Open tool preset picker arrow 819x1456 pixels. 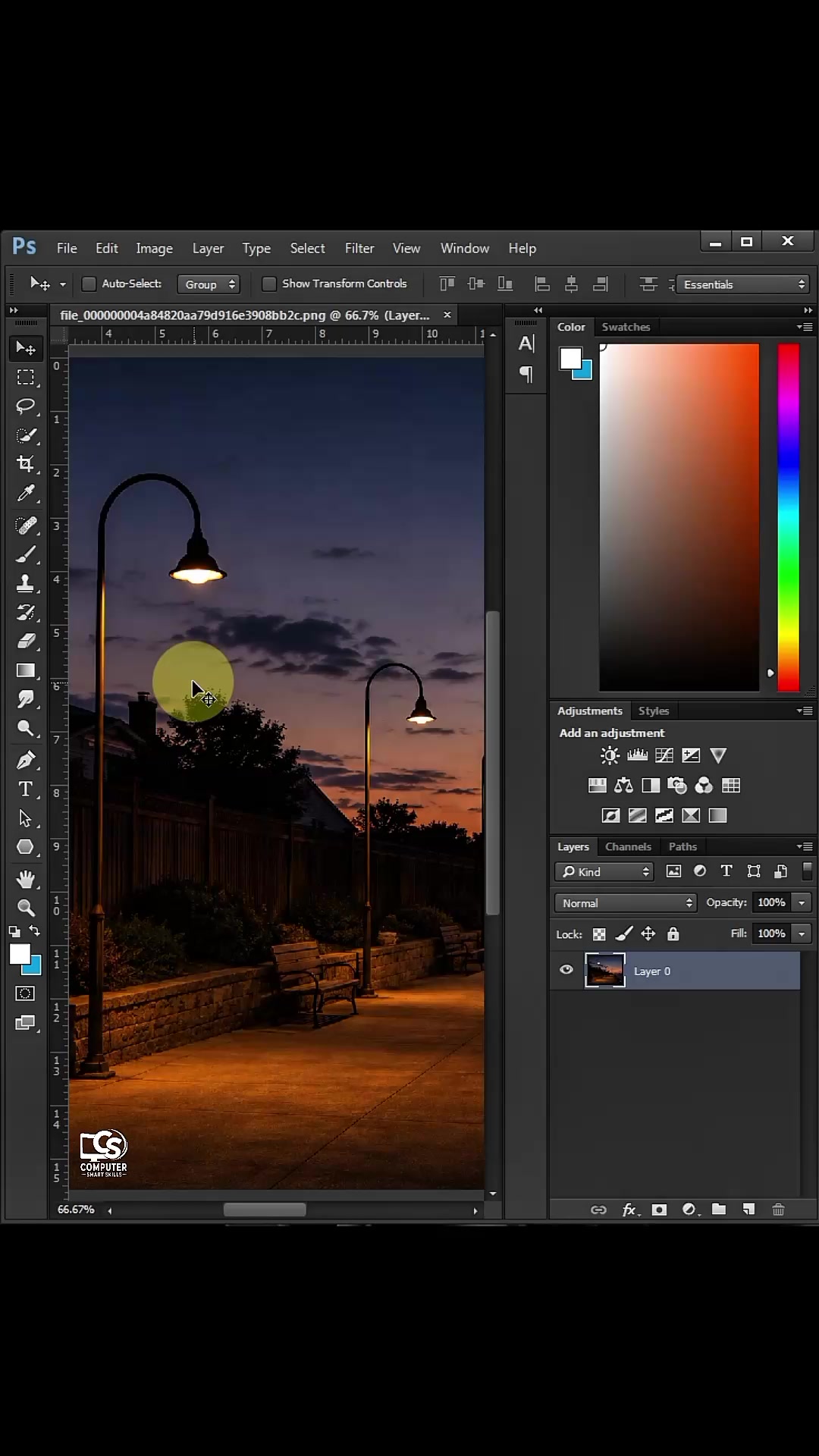tap(62, 284)
